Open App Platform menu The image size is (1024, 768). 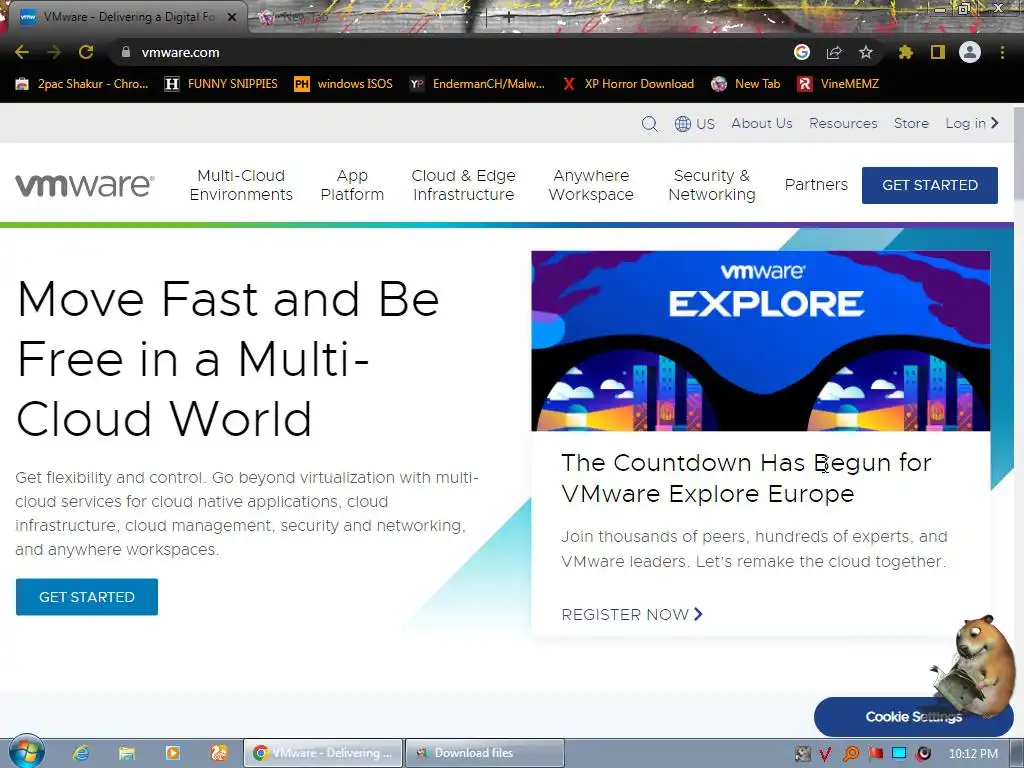[352, 185]
